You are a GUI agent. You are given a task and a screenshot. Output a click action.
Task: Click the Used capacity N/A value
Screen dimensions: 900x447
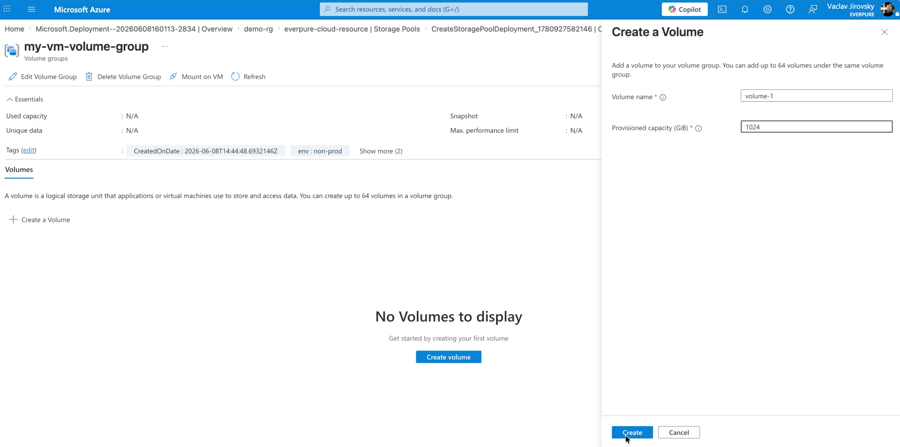(x=132, y=116)
